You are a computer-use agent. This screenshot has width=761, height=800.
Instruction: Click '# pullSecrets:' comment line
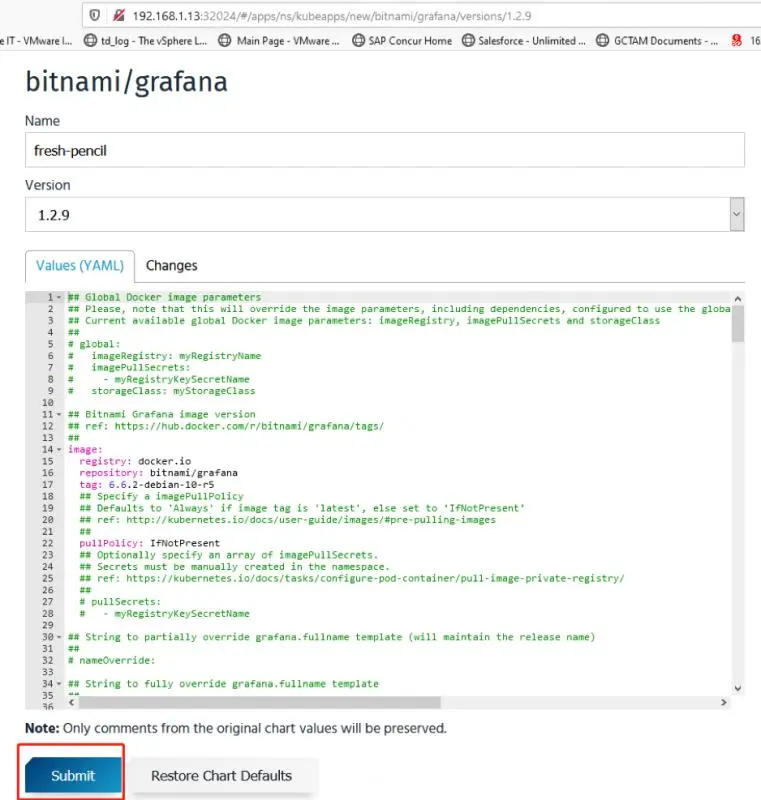[x=120, y=602]
